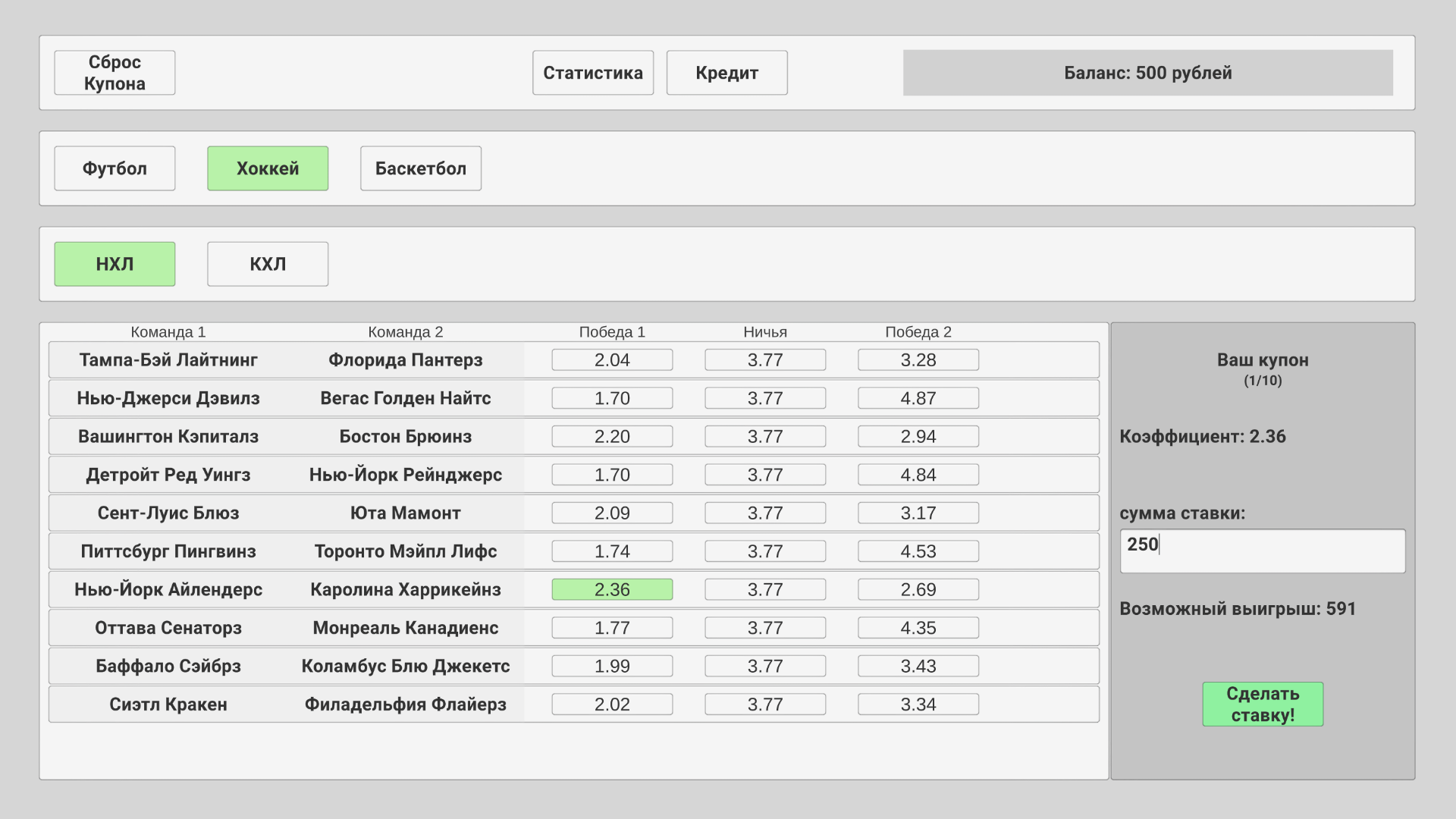Select 4.87 odds for Вегас Голден Найтс win

918,398
